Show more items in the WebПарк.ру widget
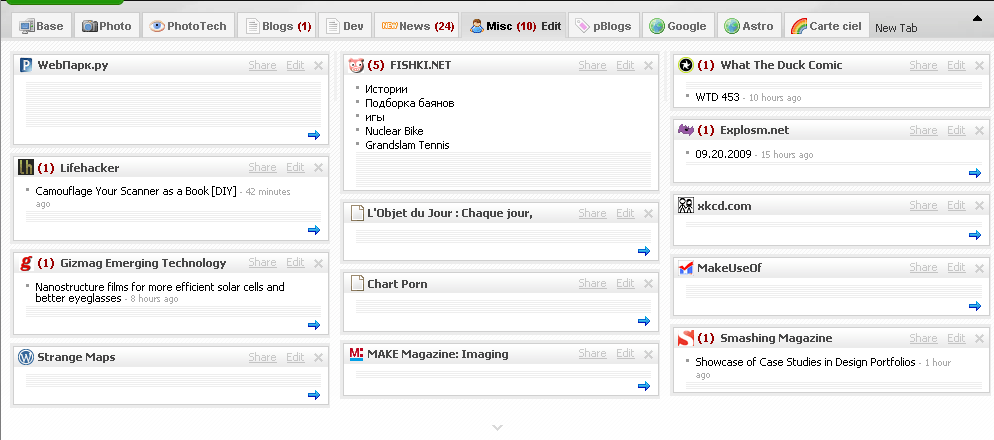Image resolution: width=994 pixels, height=440 pixels. click(x=314, y=134)
